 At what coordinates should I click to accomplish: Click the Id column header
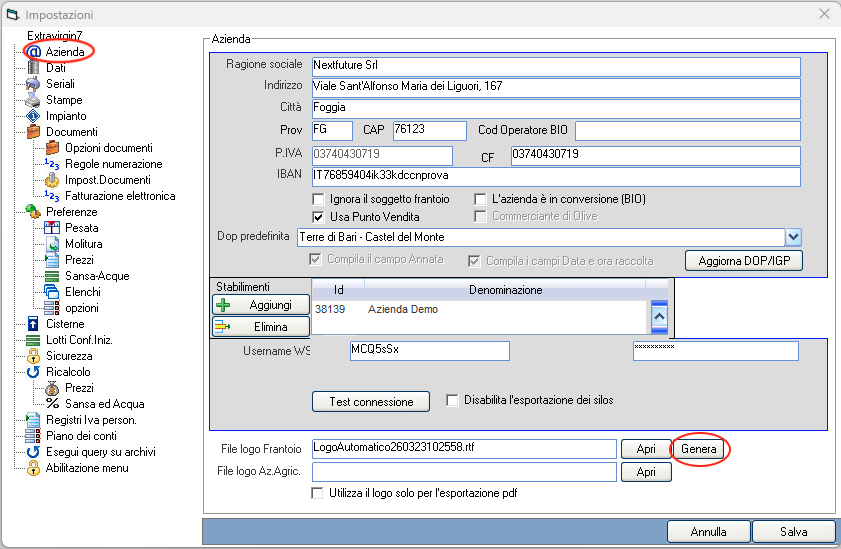click(338, 290)
